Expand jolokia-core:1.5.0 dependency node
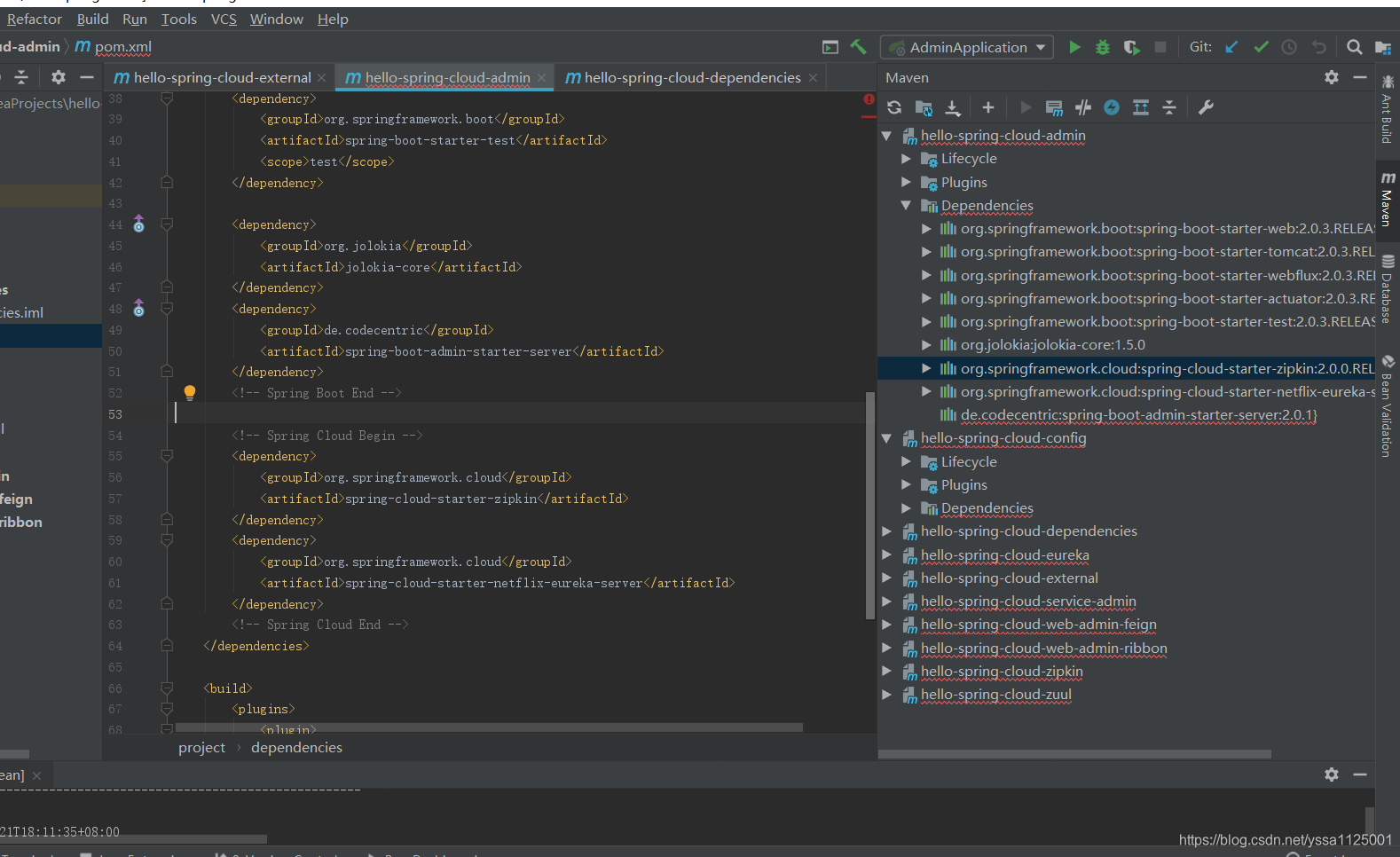Viewport: 1400px width, 857px height. point(926,345)
